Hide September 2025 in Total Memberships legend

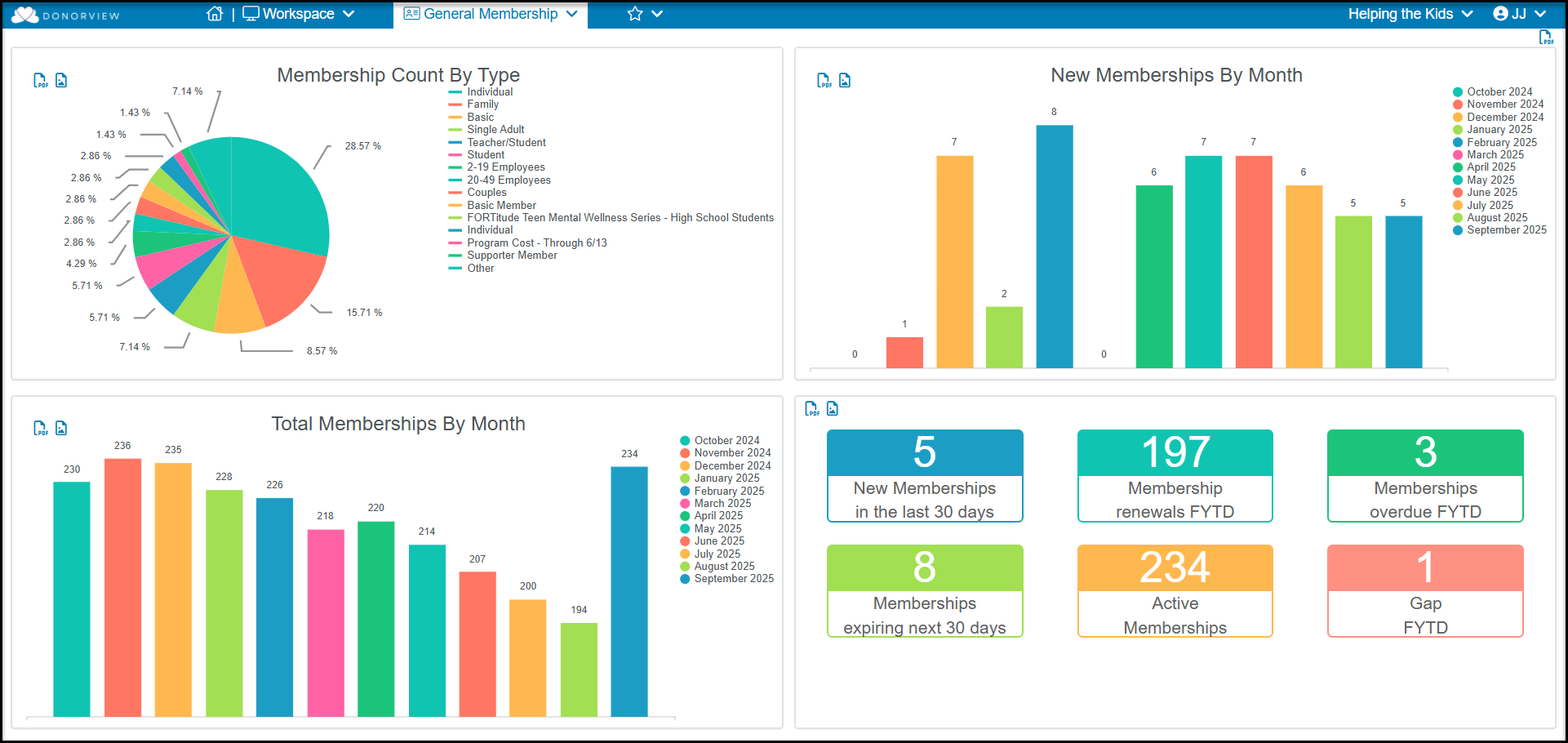[x=727, y=579]
